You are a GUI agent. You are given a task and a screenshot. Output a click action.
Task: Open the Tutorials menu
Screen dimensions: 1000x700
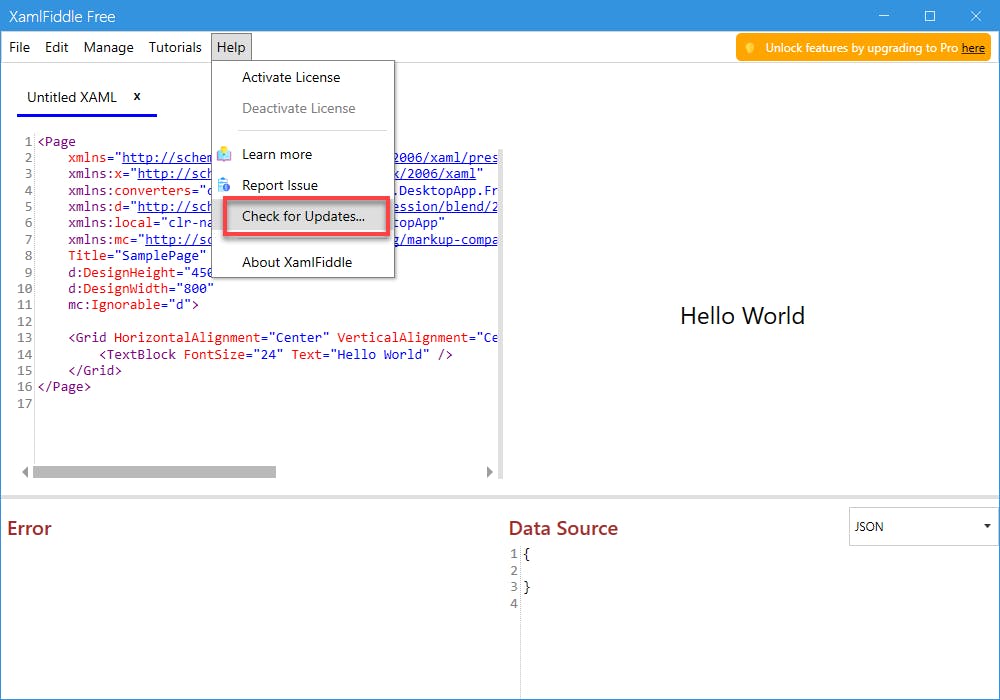coord(175,47)
